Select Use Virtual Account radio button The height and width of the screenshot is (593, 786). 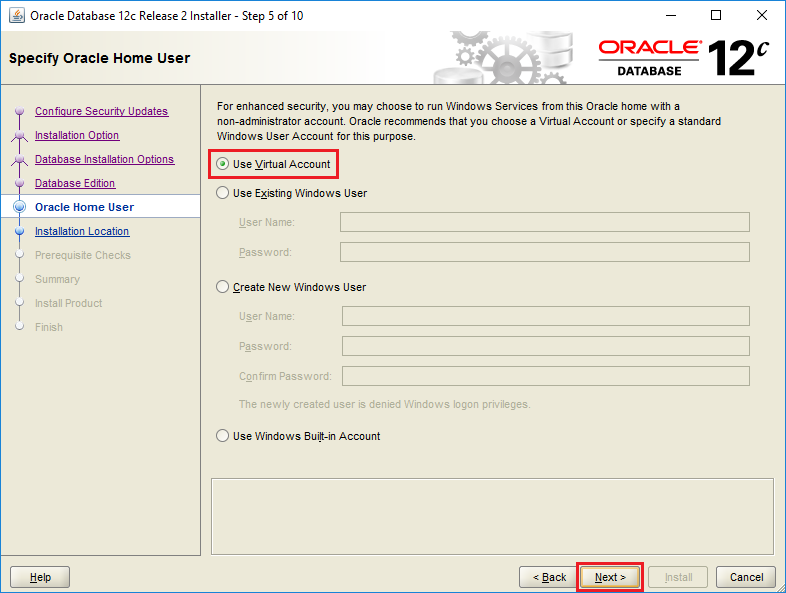pos(222,164)
